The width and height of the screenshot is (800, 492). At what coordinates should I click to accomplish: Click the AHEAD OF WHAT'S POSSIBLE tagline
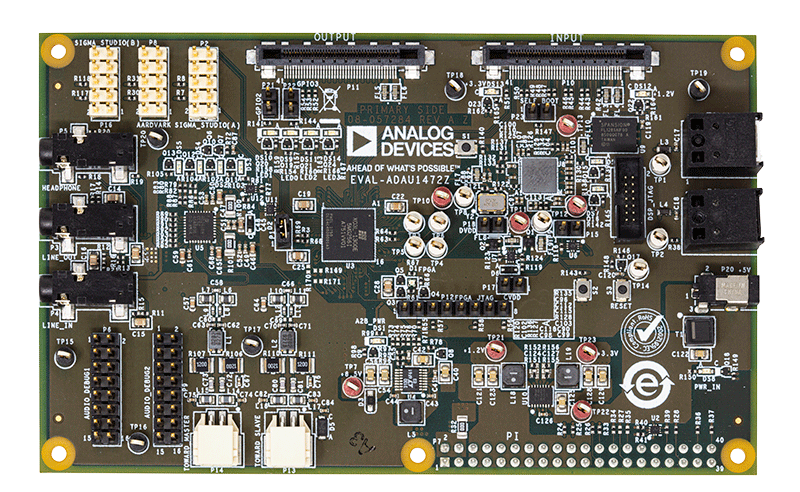click(x=403, y=168)
